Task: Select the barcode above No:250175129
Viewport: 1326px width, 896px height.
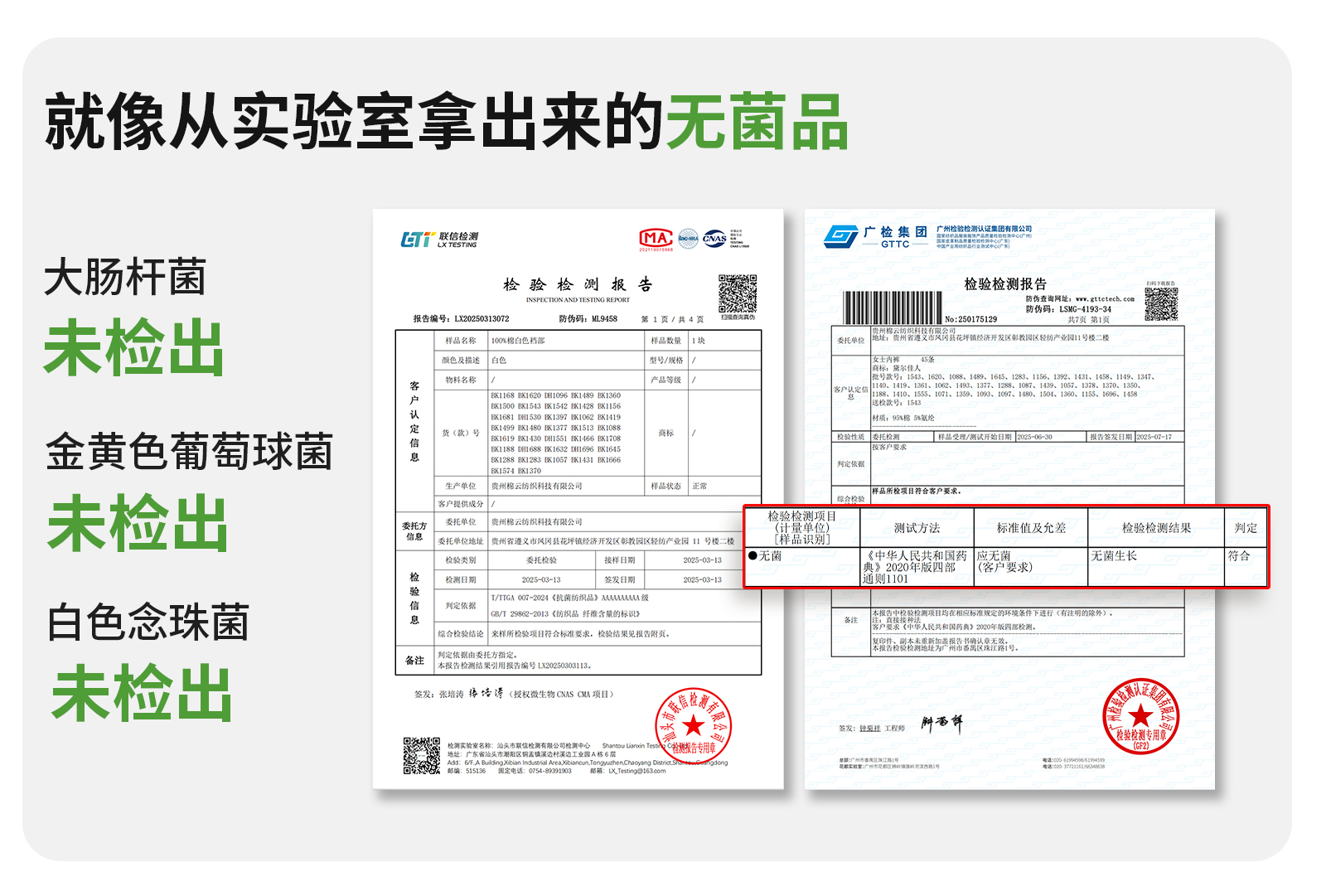Action: tap(892, 308)
